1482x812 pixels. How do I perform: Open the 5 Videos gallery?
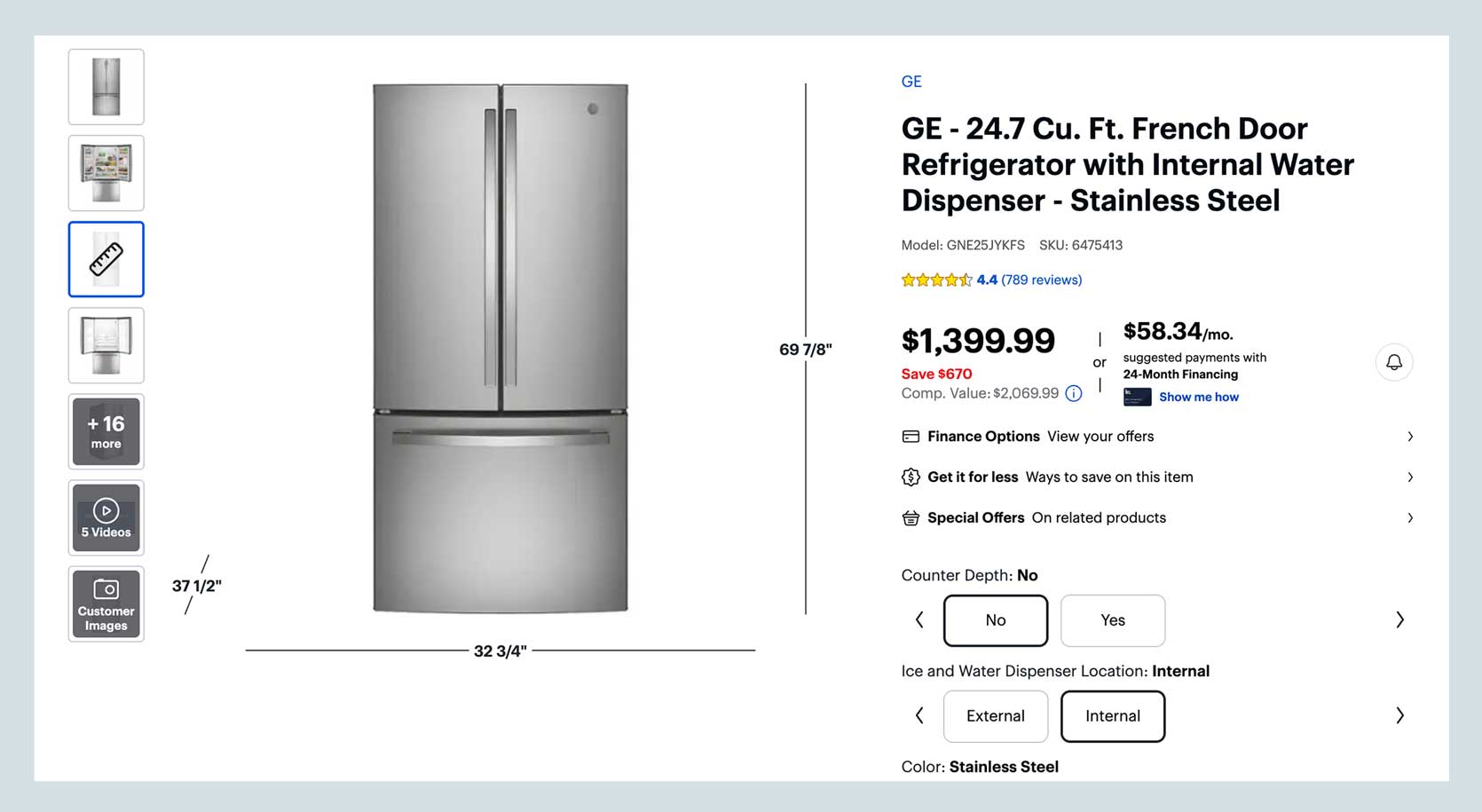[x=106, y=518]
